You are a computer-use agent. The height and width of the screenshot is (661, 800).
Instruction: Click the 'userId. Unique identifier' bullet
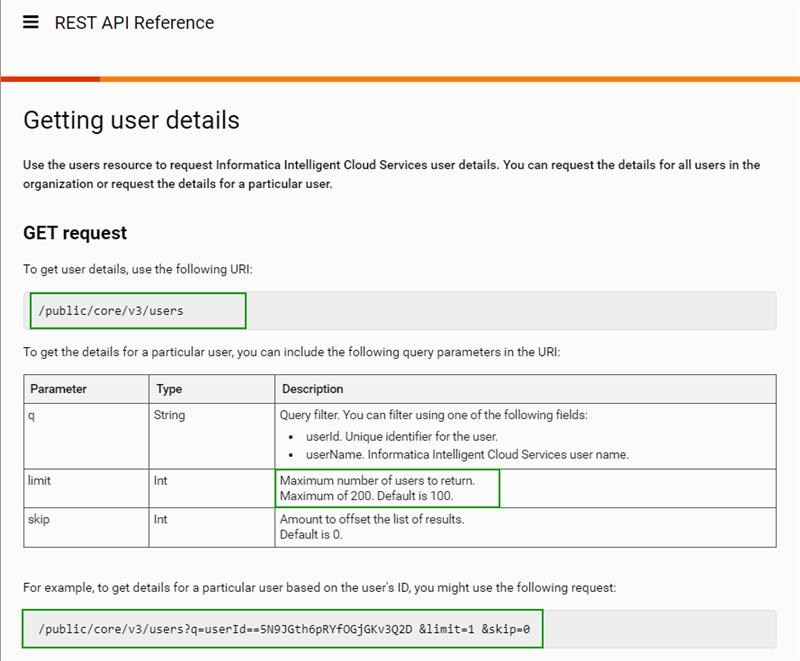pos(402,437)
